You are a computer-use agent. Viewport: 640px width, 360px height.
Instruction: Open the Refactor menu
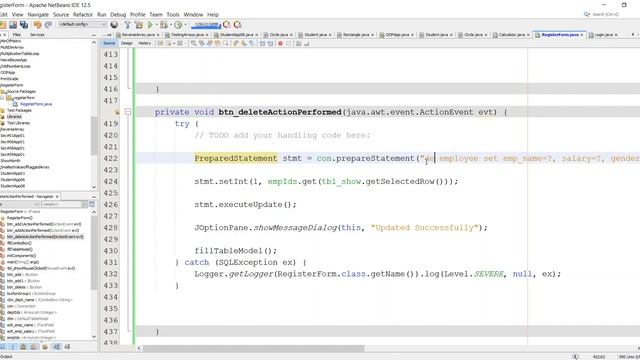pos(83,14)
